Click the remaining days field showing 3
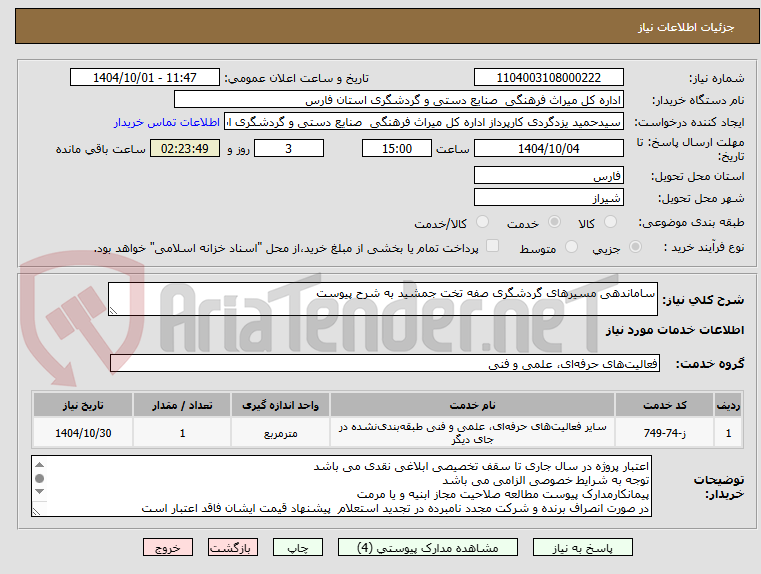Image resolution: width=761 pixels, height=574 pixels. pyautogui.click(x=289, y=148)
